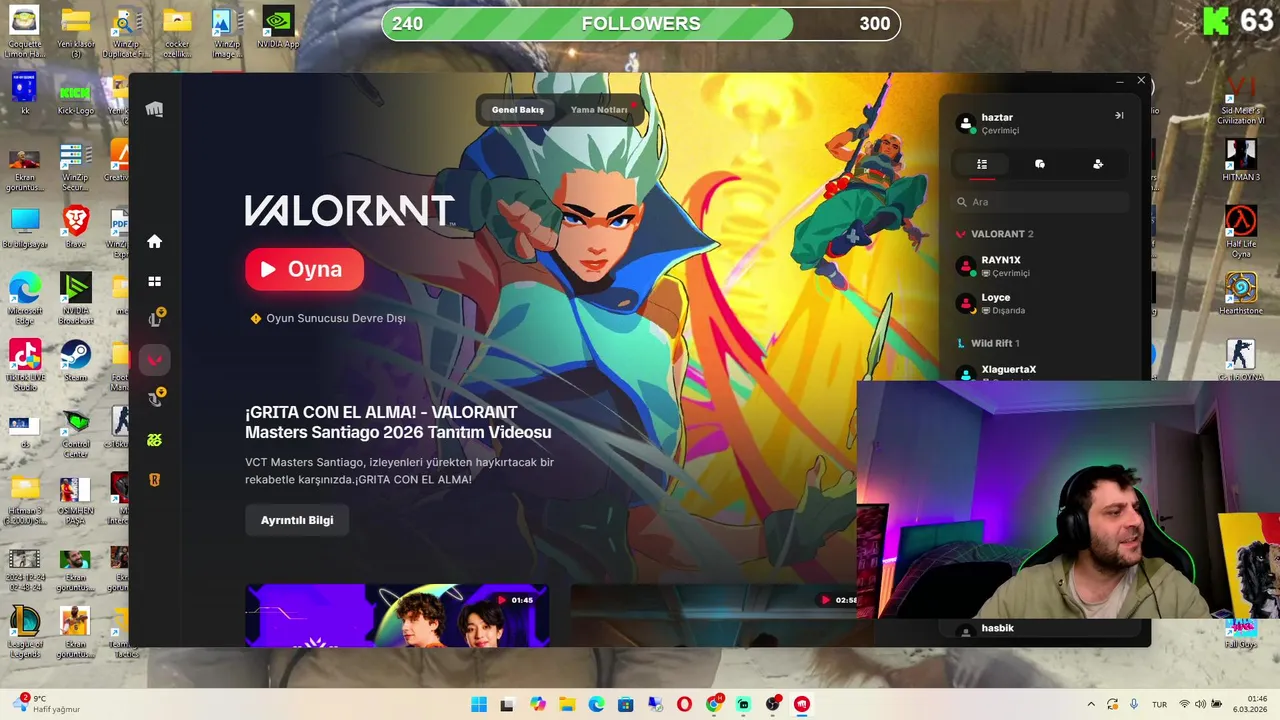
Task: Switch to the Yama Notları tab
Action: click(599, 110)
